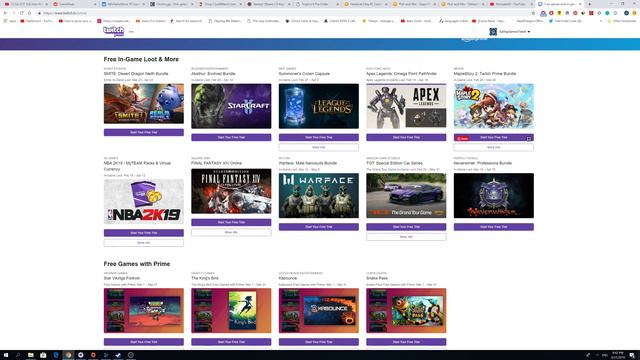
Task: Open the Apex Legends thumbnail
Action: pyautogui.click(x=406, y=106)
